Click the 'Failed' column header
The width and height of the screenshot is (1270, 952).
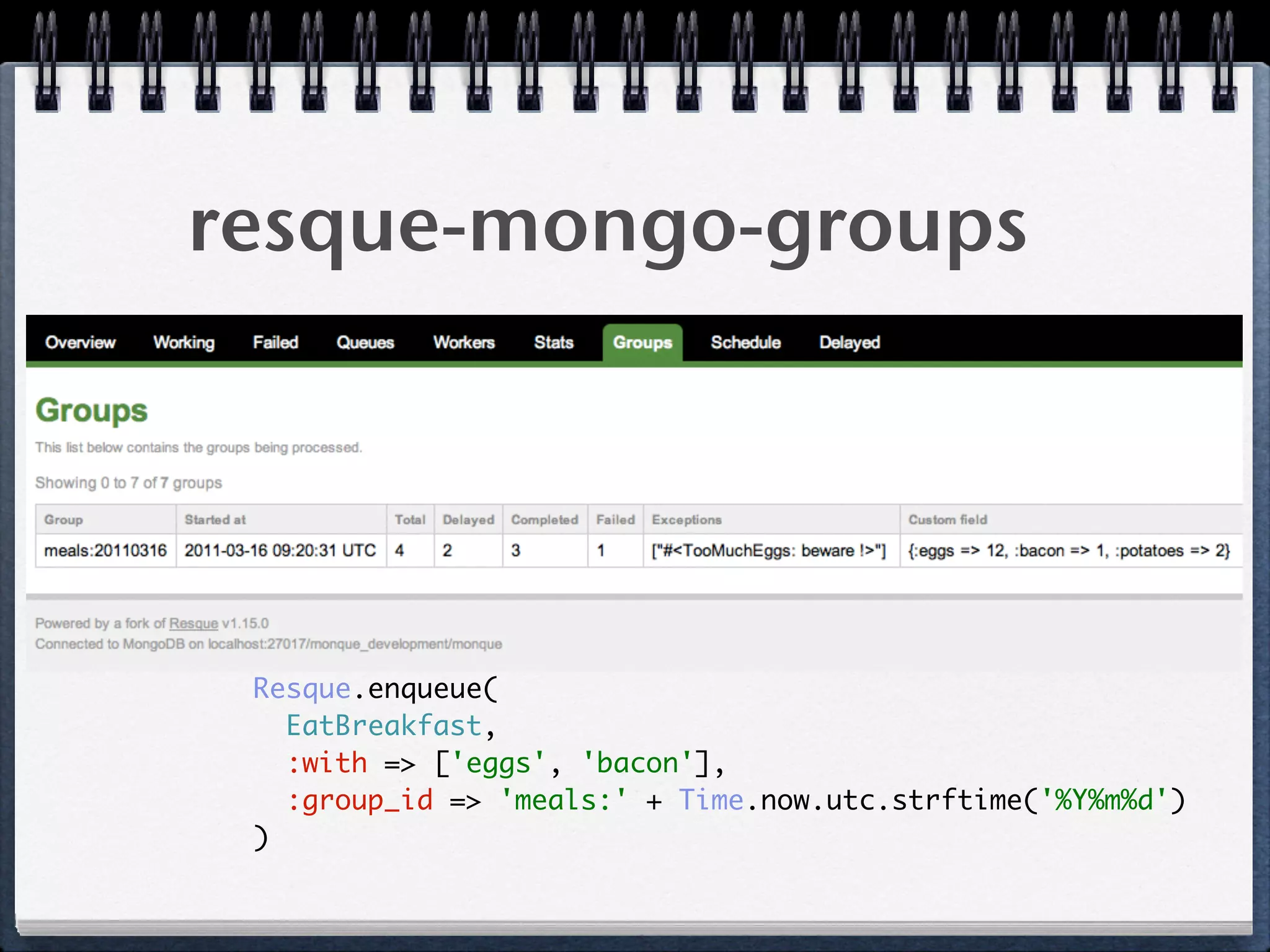616,519
